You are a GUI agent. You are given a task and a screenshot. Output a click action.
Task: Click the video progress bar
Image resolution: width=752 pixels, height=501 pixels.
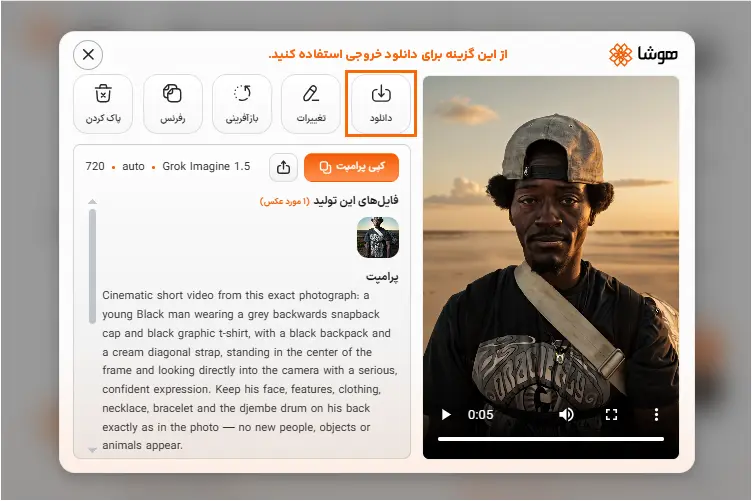[x=551, y=439]
